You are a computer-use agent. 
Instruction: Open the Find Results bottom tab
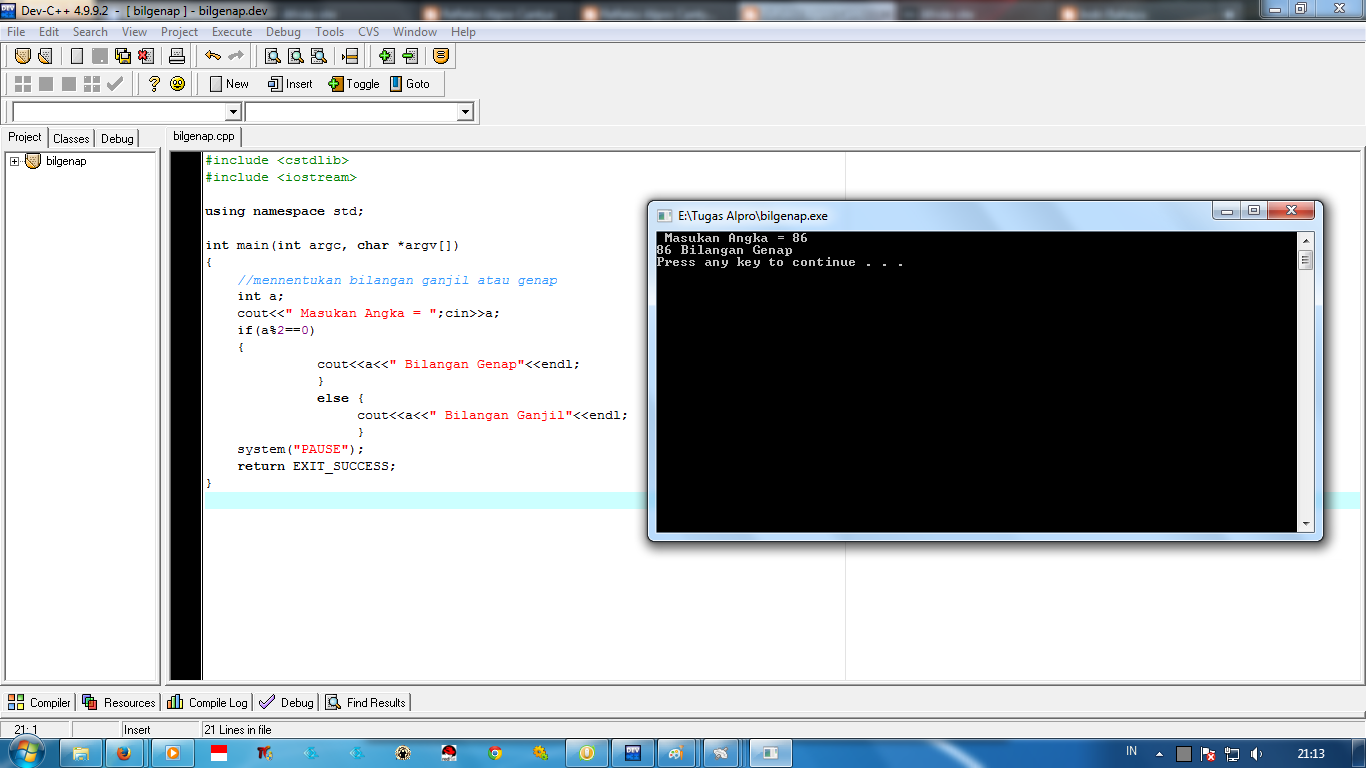tap(366, 703)
